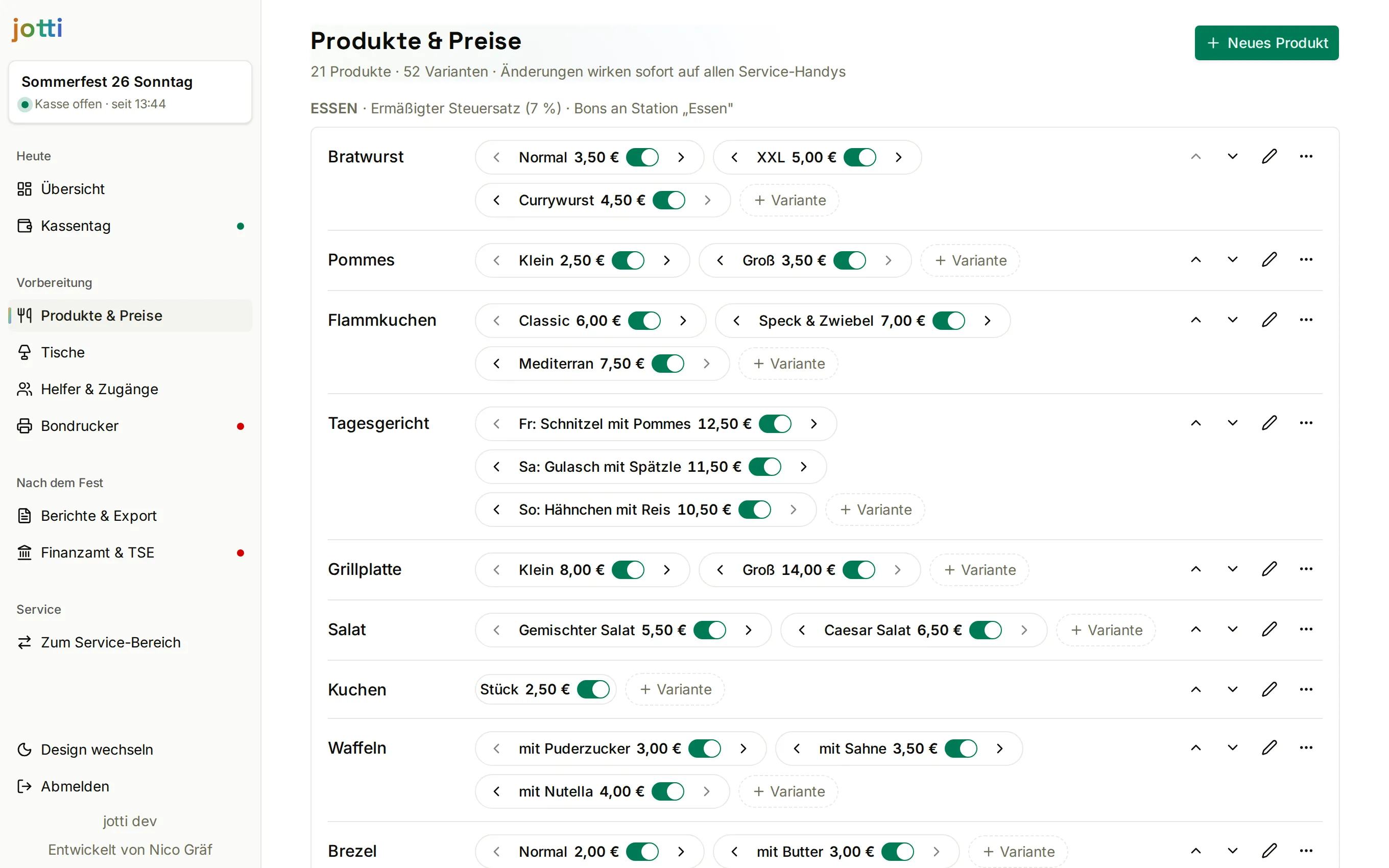Edit the Brezel product
The width and height of the screenshot is (1389, 868).
[1269, 851]
